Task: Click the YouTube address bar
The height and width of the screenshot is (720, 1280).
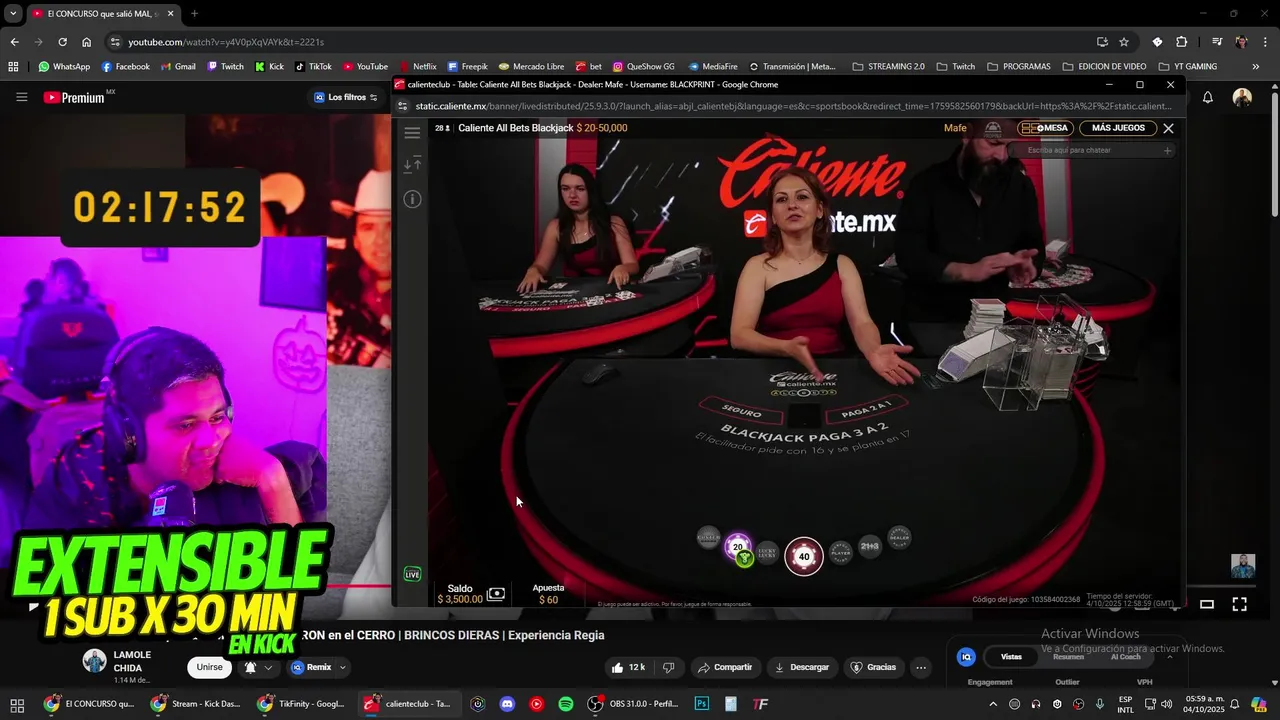Action: [600, 42]
